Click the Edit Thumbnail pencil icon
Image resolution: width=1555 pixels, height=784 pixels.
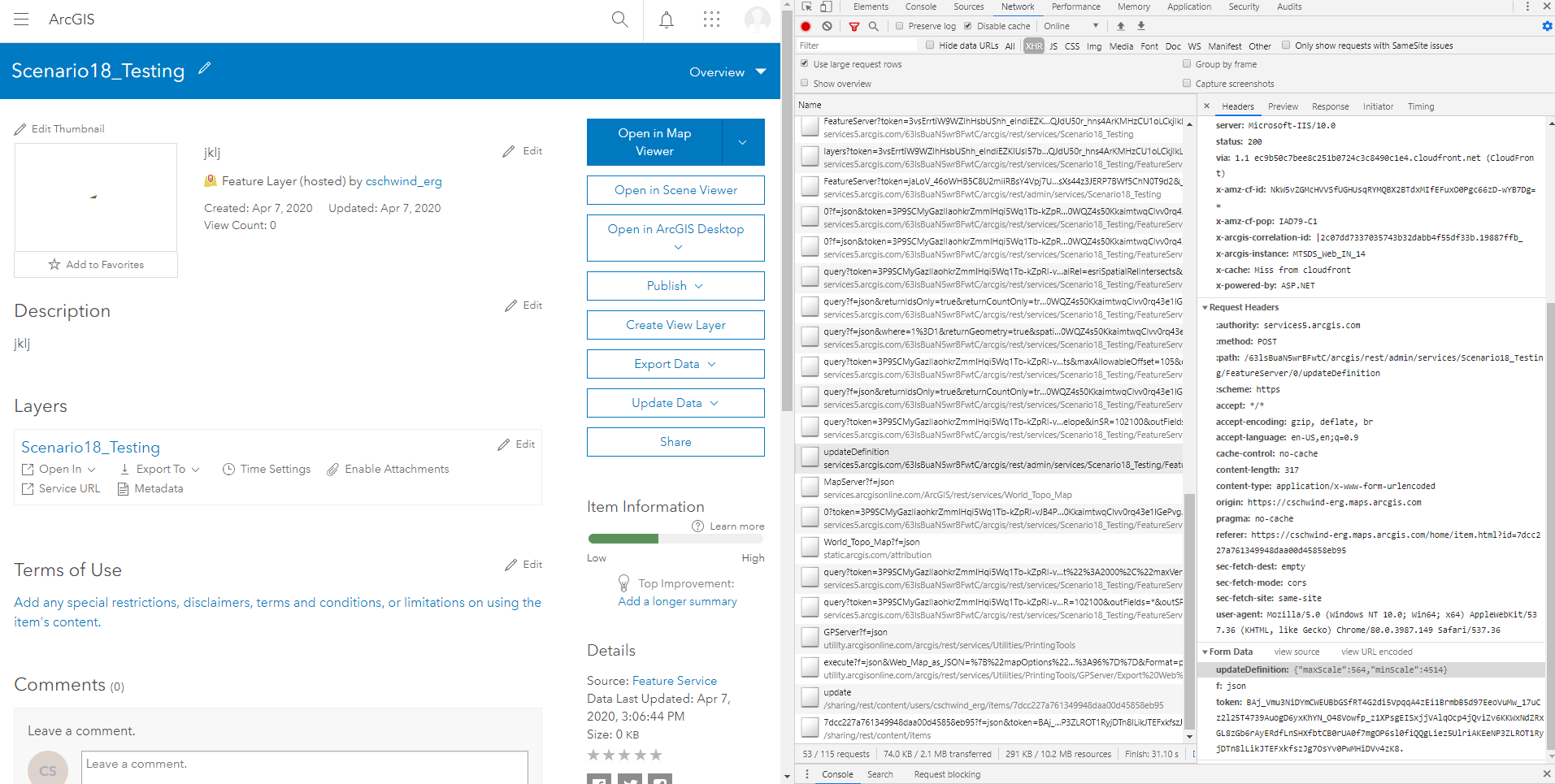click(x=20, y=129)
